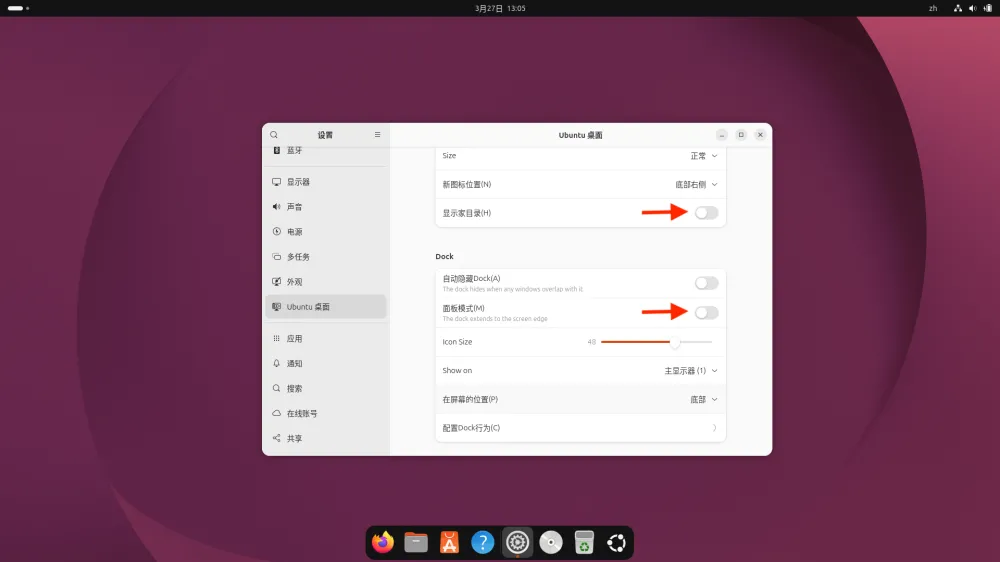
Task: Open clock and calendar 3月27日 13:05
Action: [x=500, y=8]
